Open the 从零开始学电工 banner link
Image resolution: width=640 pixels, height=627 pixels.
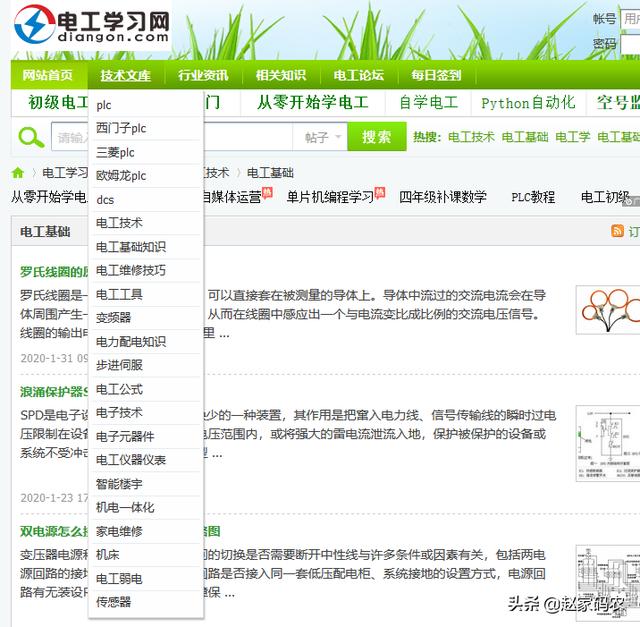click(x=313, y=102)
